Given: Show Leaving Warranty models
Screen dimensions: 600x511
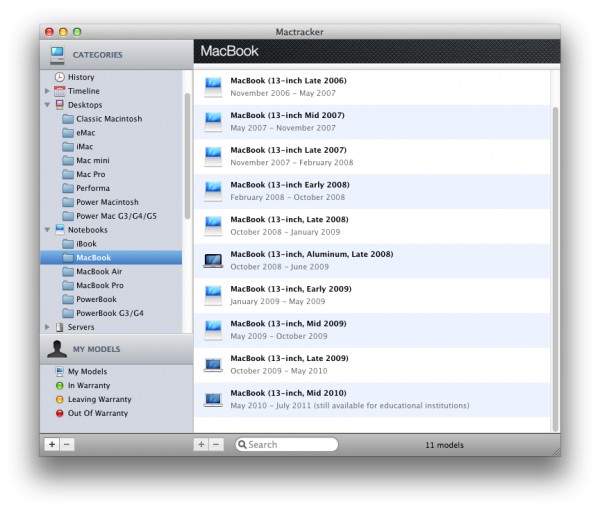Looking at the screenshot, I should (x=116, y=400).
